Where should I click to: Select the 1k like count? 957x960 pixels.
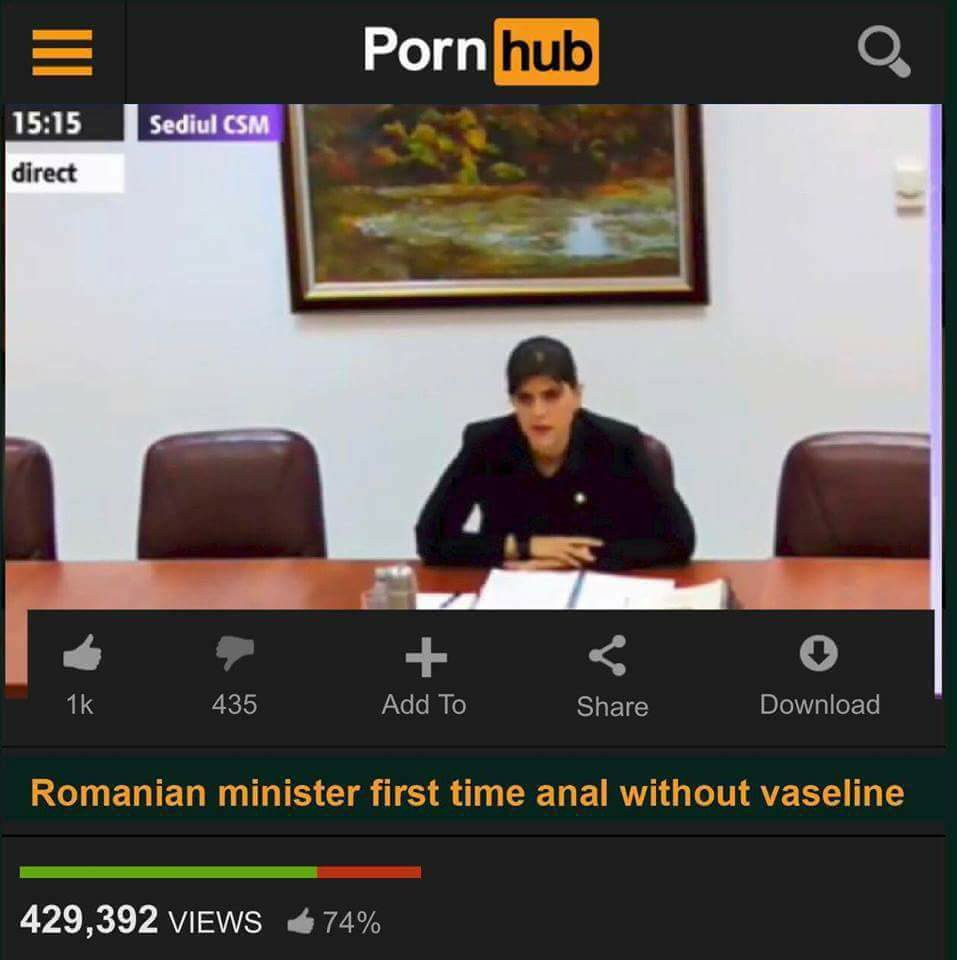click(x=80, y=705)
